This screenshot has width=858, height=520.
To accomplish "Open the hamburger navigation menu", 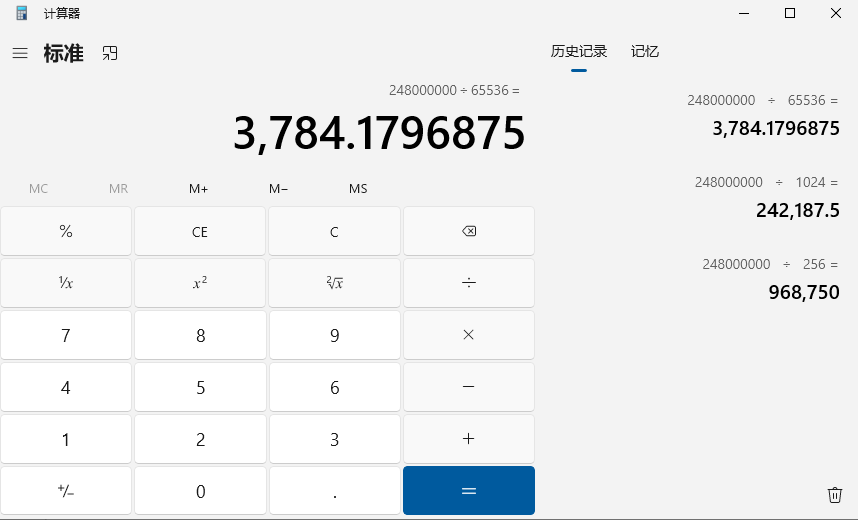I will click(x=20, y=53).
